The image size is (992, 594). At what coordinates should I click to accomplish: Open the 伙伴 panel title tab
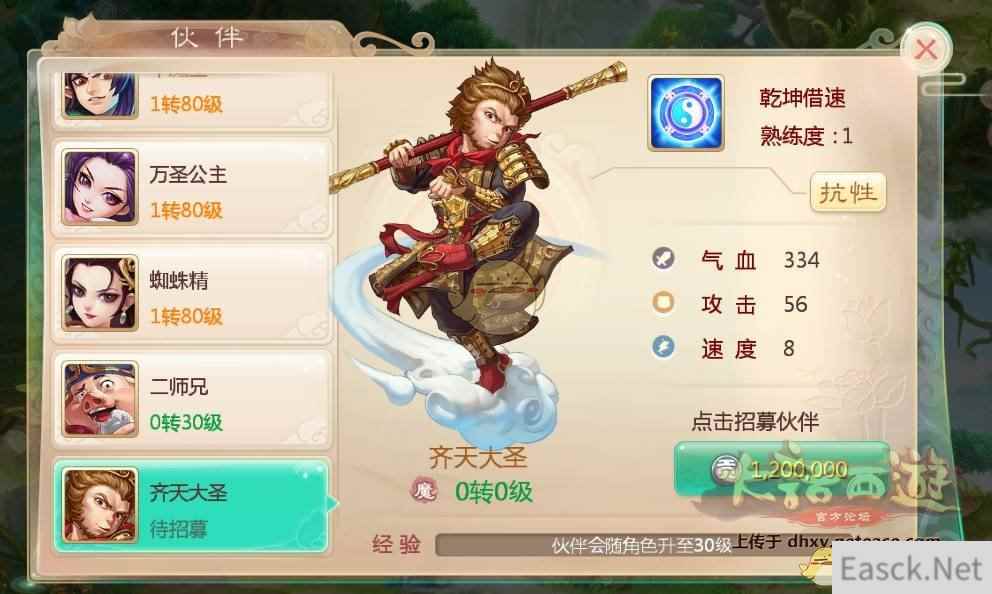pos(207,38)
